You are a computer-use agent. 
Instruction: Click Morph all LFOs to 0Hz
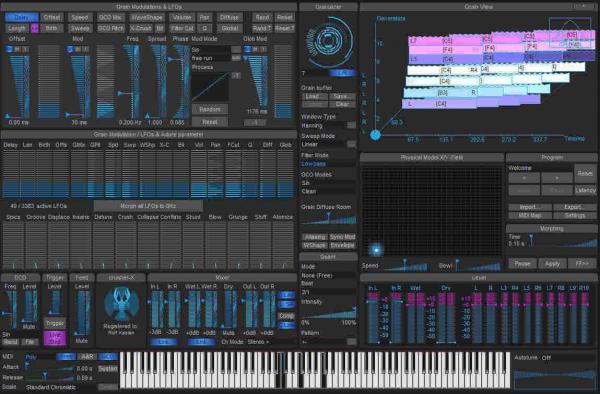148,206
